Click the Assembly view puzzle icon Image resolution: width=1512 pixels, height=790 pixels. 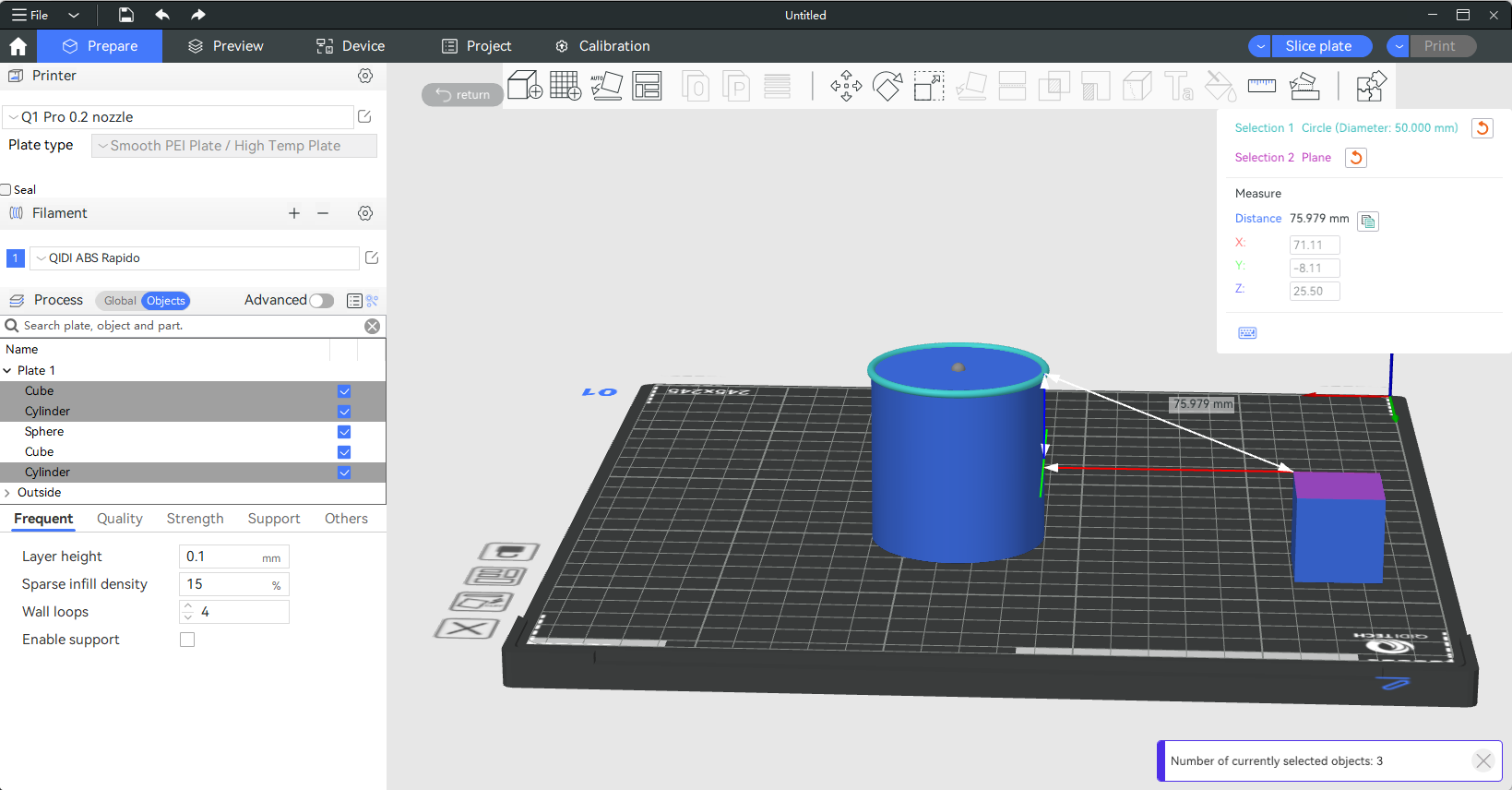(1371, 87)
